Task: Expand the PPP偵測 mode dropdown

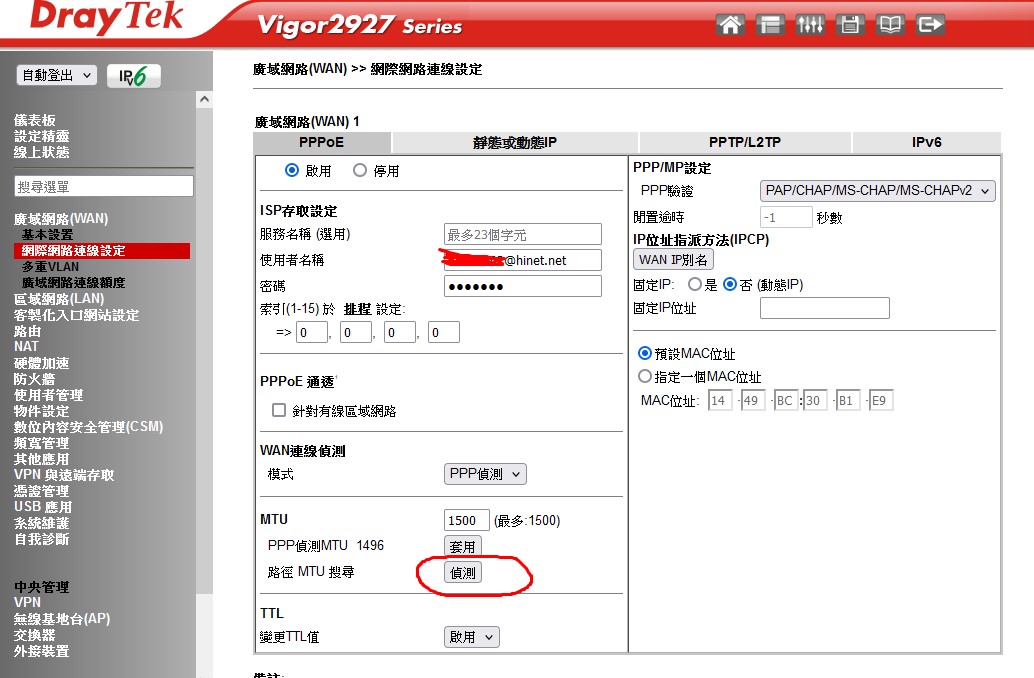Action: (485, 474)
